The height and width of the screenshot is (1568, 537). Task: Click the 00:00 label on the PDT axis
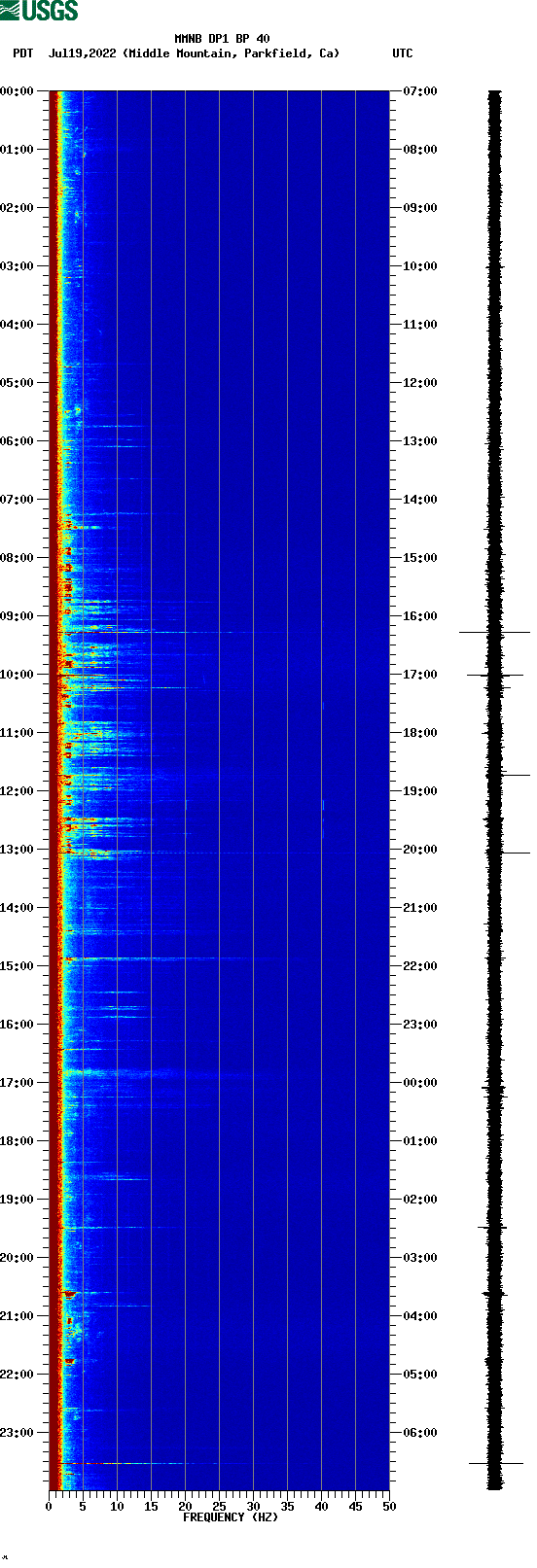point(17,91)
